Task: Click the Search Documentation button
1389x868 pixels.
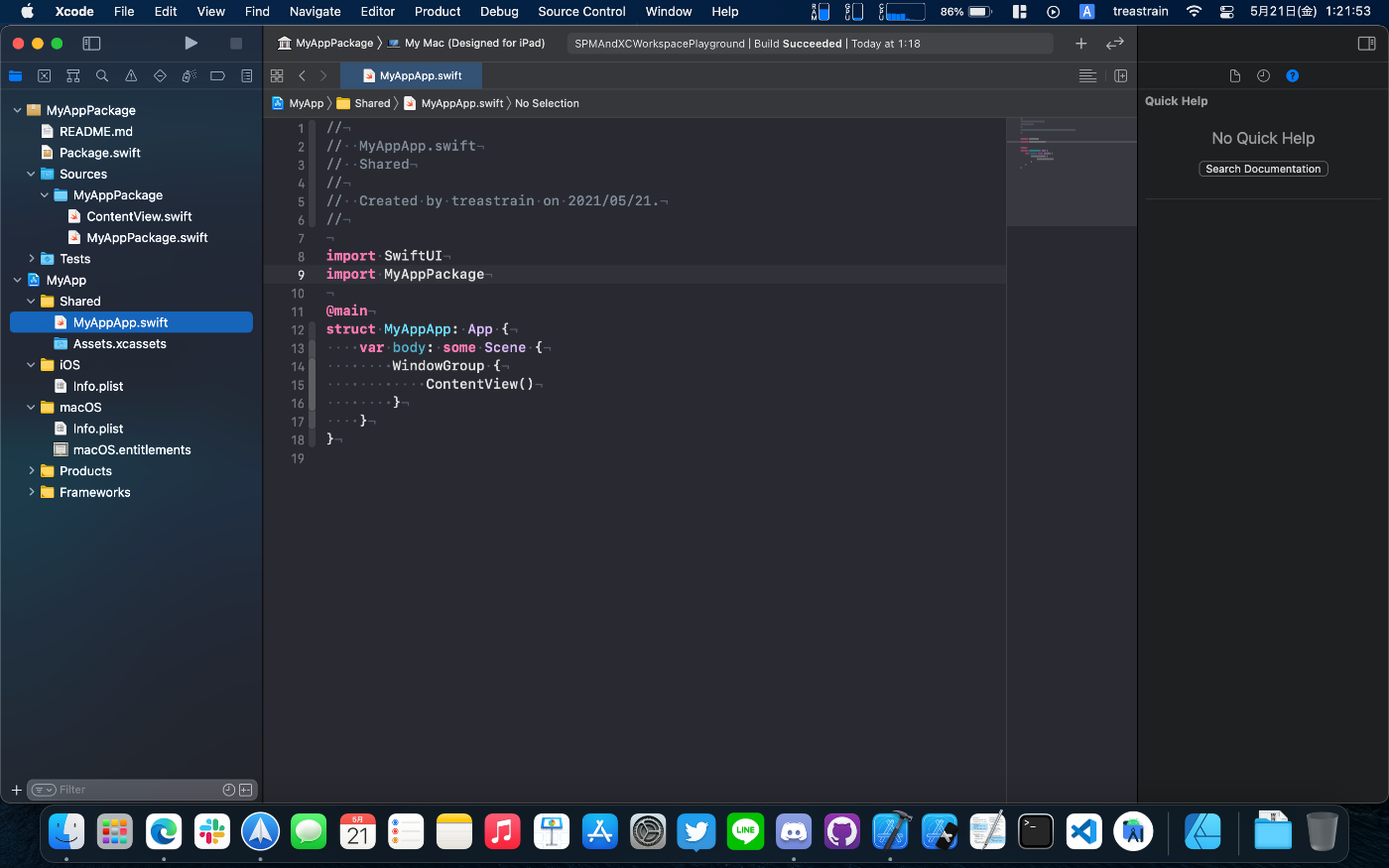Action: click(1263, 170)
